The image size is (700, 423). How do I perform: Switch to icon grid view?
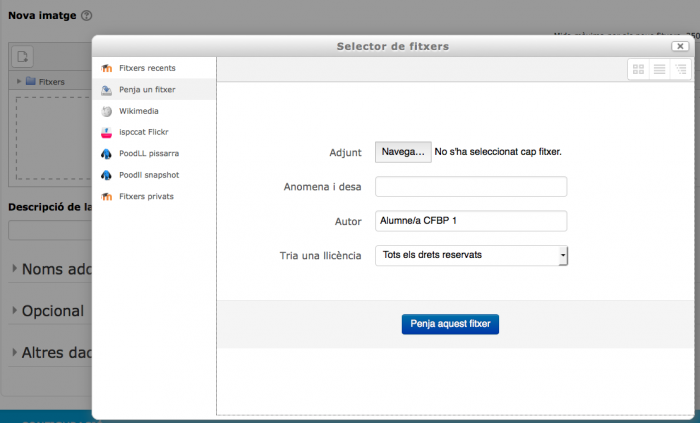point(638,69)
